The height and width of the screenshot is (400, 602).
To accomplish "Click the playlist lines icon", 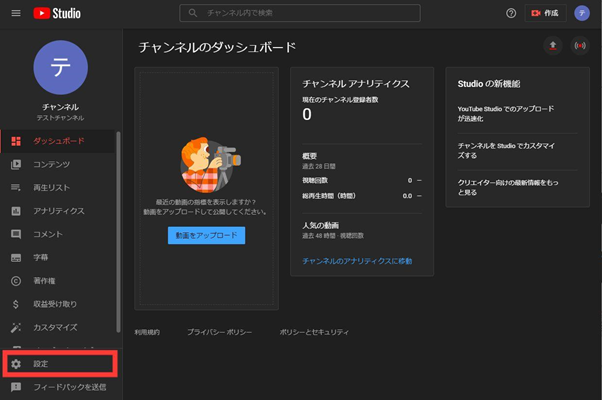I will (x=16, y=188).
